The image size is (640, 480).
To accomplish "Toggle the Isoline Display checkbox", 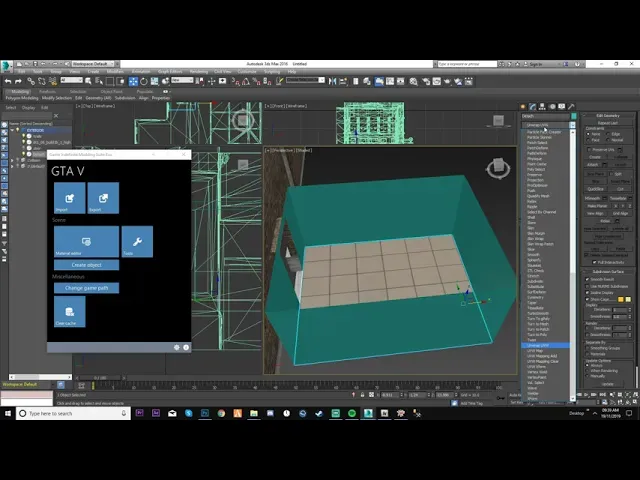I will click(x=588, y=292).
